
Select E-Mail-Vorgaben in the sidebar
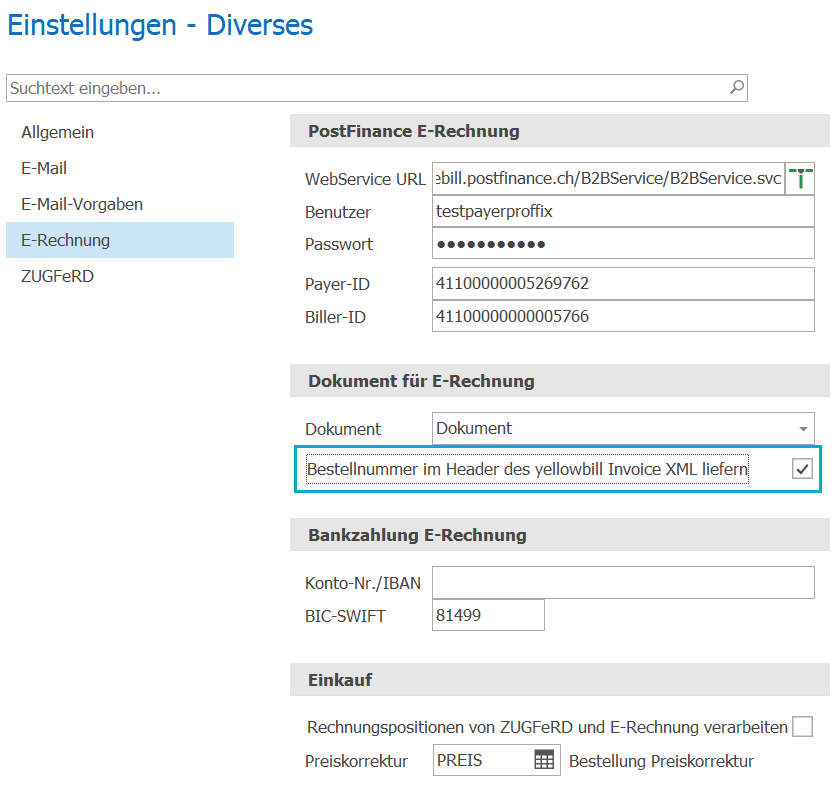[82, 204]
